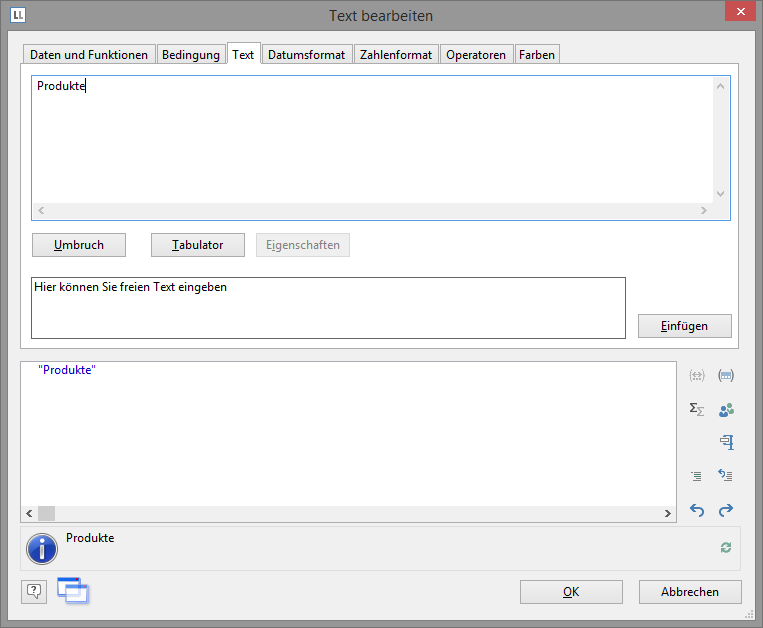763x628 pixels.
Task: Click the Einfügen button
Action: (685, 326)
